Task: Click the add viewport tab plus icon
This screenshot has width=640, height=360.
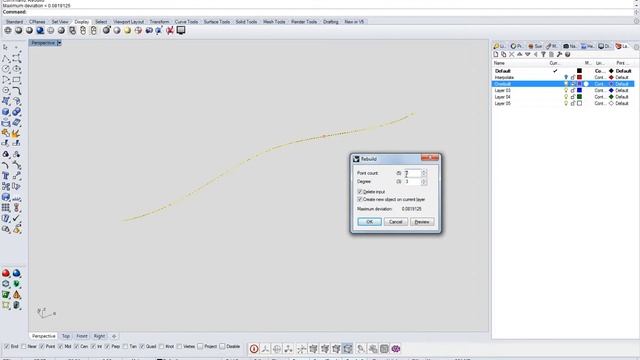Action: [x=114, y=336]
